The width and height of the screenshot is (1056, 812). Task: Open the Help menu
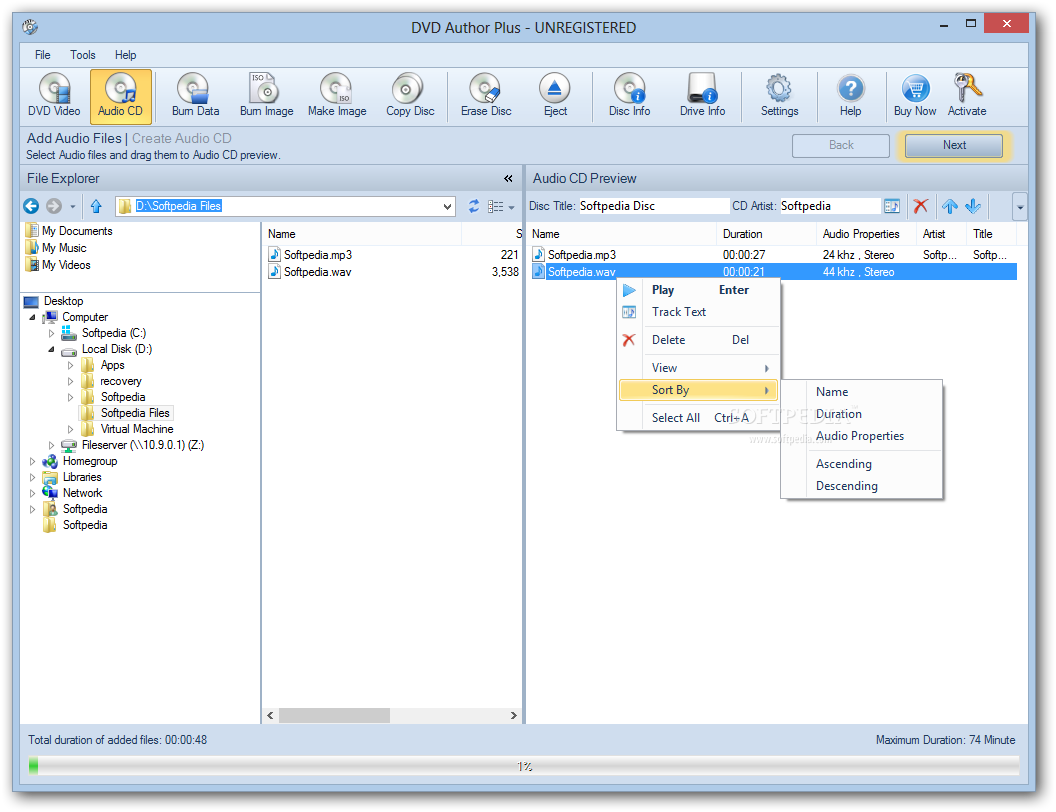coord(125,55)
